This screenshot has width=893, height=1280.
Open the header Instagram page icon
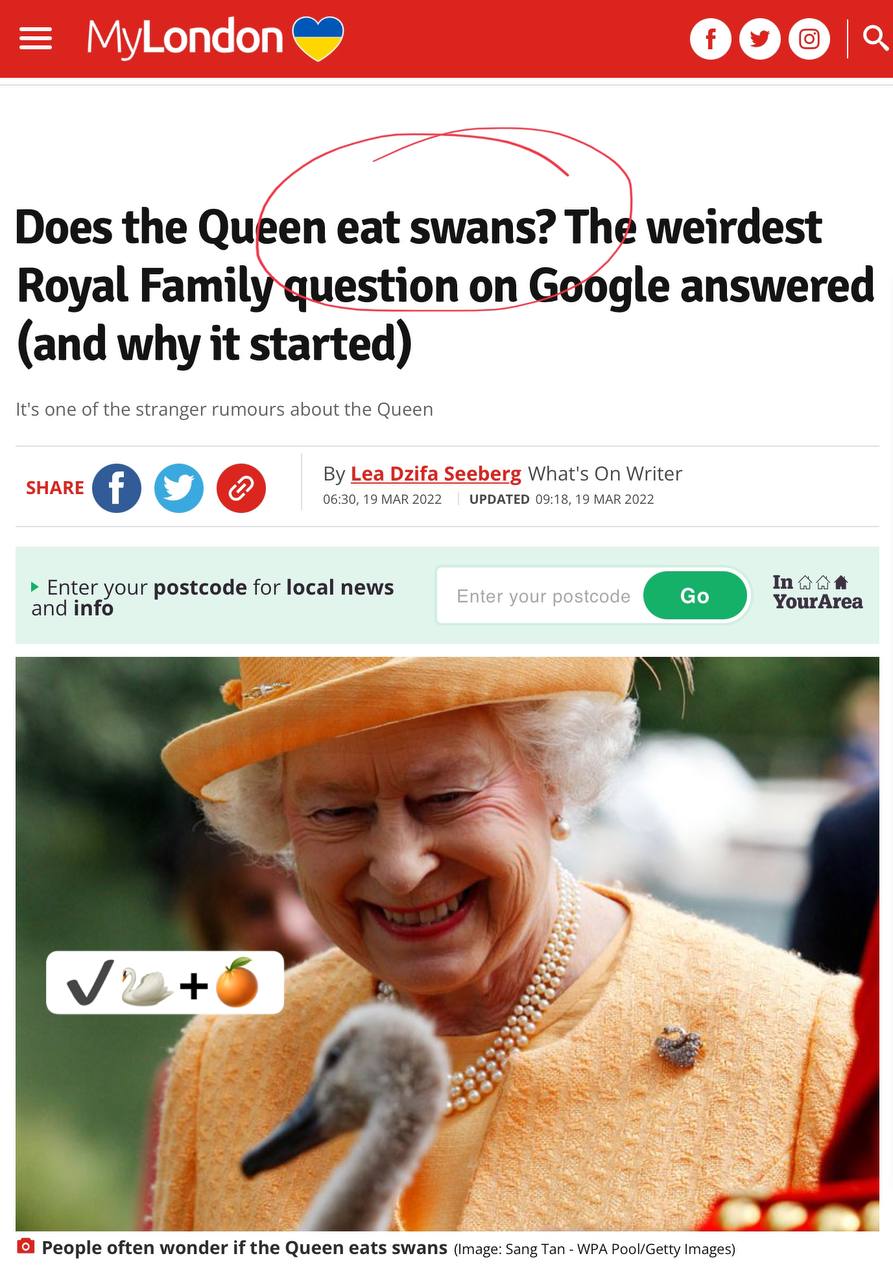809,39
